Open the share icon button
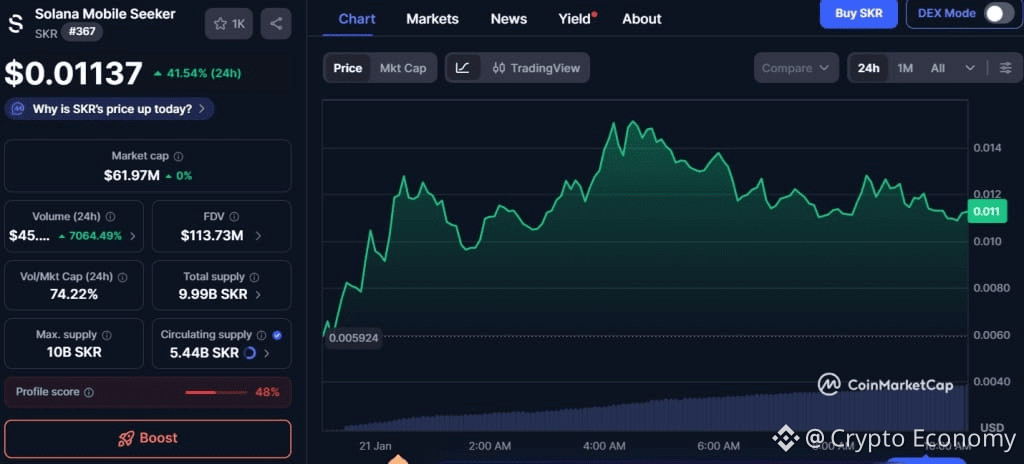Viewport: 1024px width, 464px height. pos(276,24)
